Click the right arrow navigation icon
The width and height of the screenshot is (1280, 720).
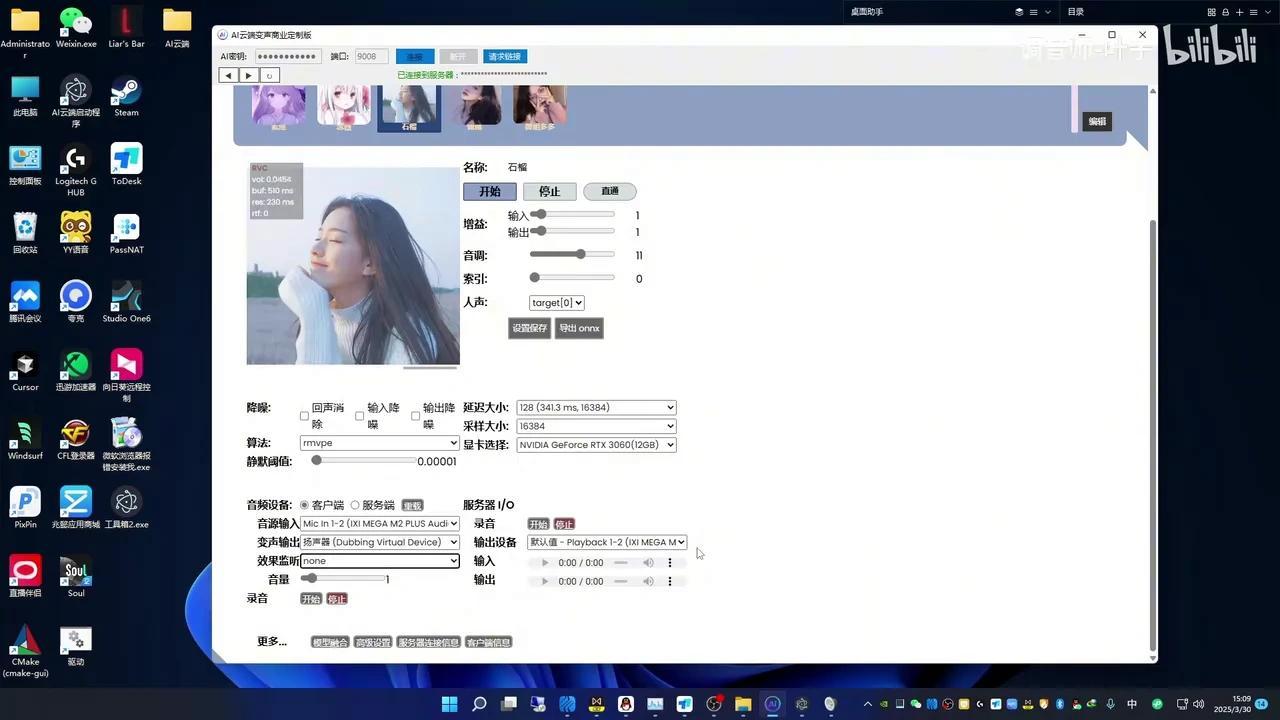tap(247, 75)
